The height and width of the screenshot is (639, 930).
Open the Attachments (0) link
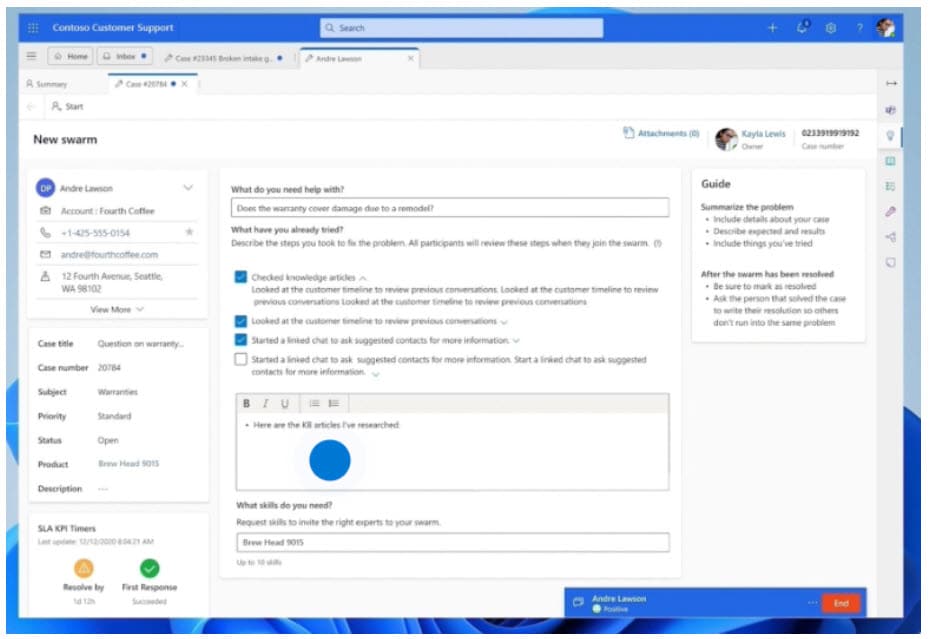point(661,133)
